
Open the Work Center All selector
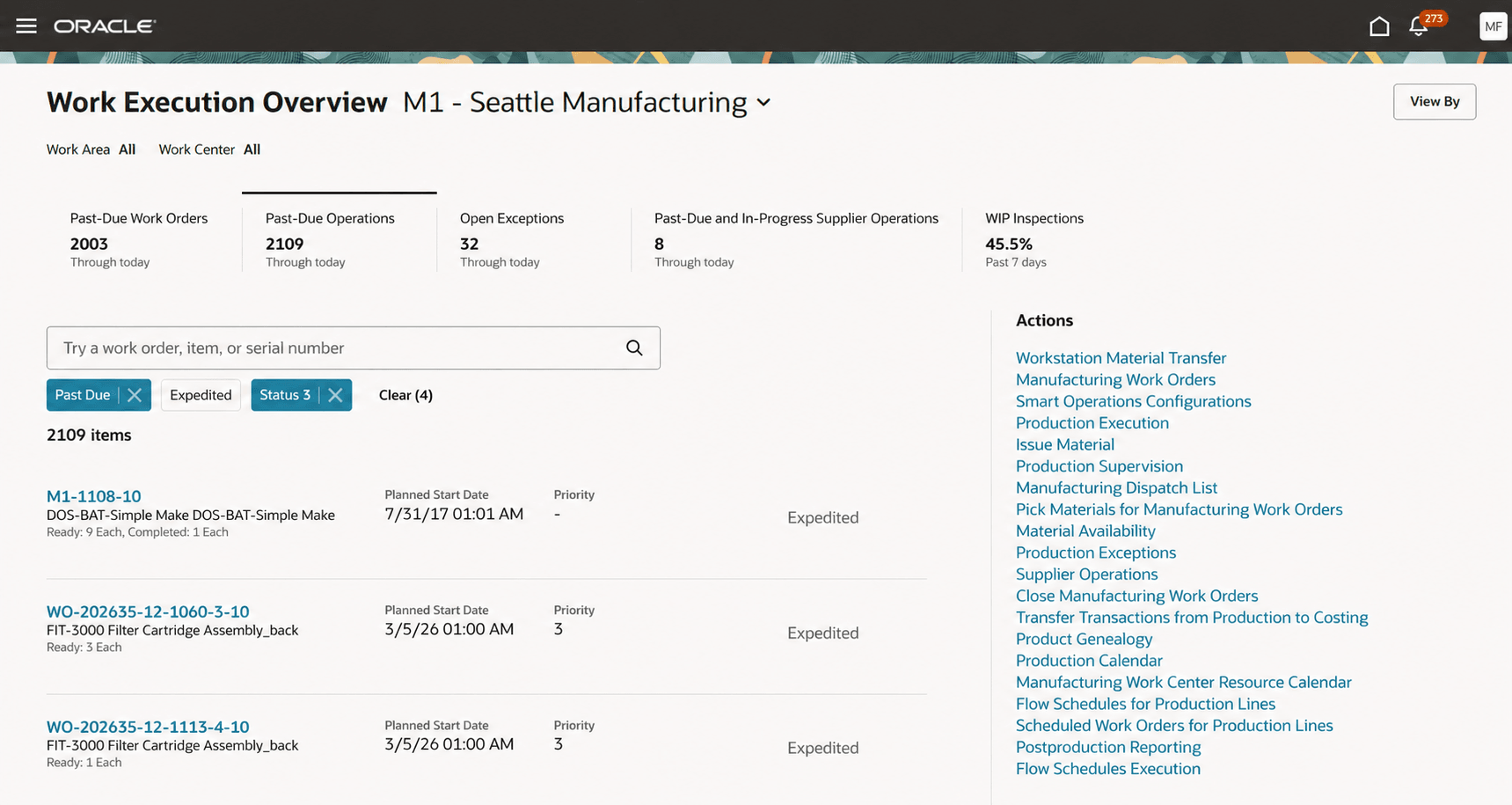click(209, 150)
